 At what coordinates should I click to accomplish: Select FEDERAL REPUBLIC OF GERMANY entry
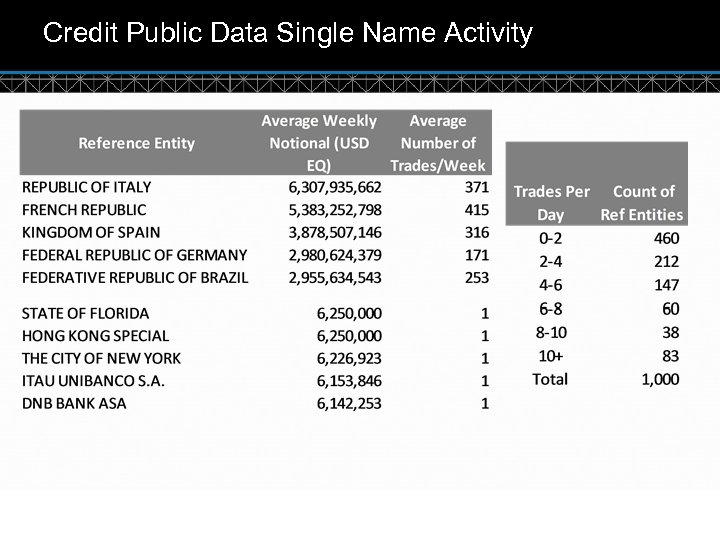(x=134, y=255)
